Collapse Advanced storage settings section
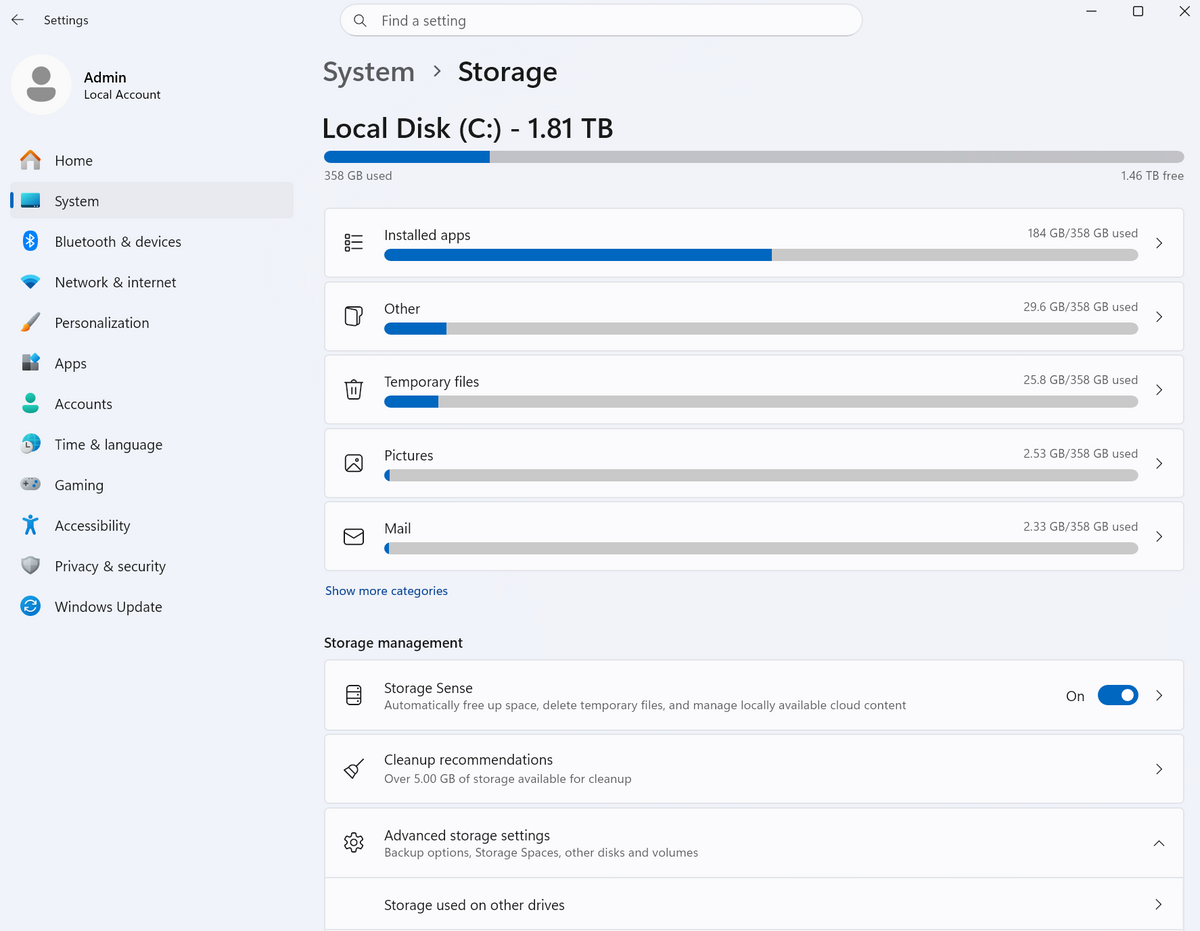 [x=1159, y=843]
